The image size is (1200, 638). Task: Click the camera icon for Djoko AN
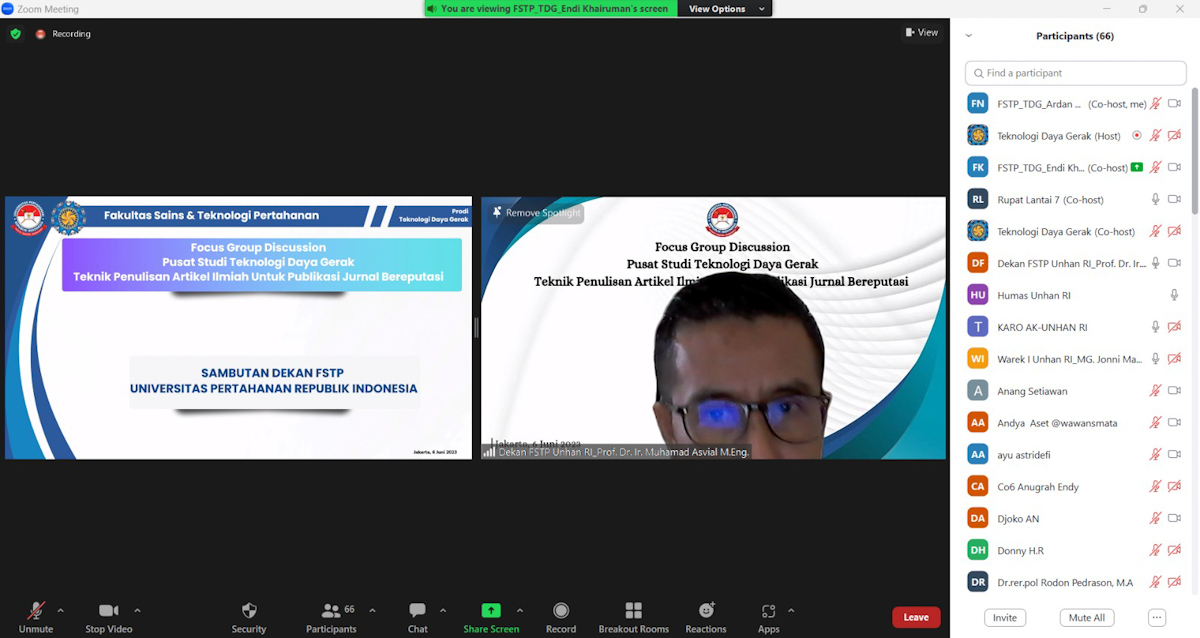tap(1174, 518)
